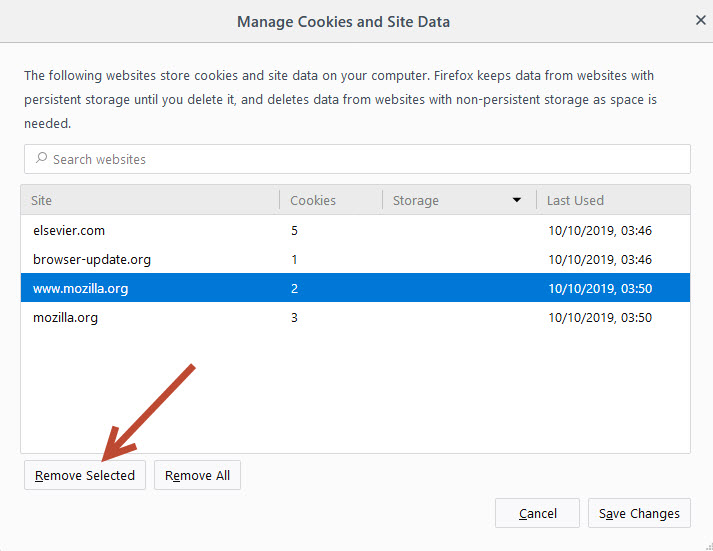Click the Remove All button
713x551 pixels.
[197, 475]
